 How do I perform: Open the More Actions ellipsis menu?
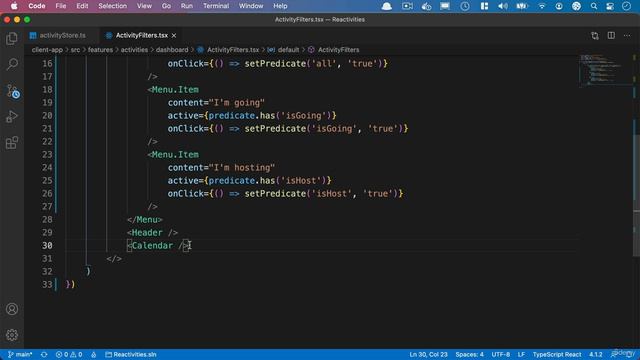point(627,36)
